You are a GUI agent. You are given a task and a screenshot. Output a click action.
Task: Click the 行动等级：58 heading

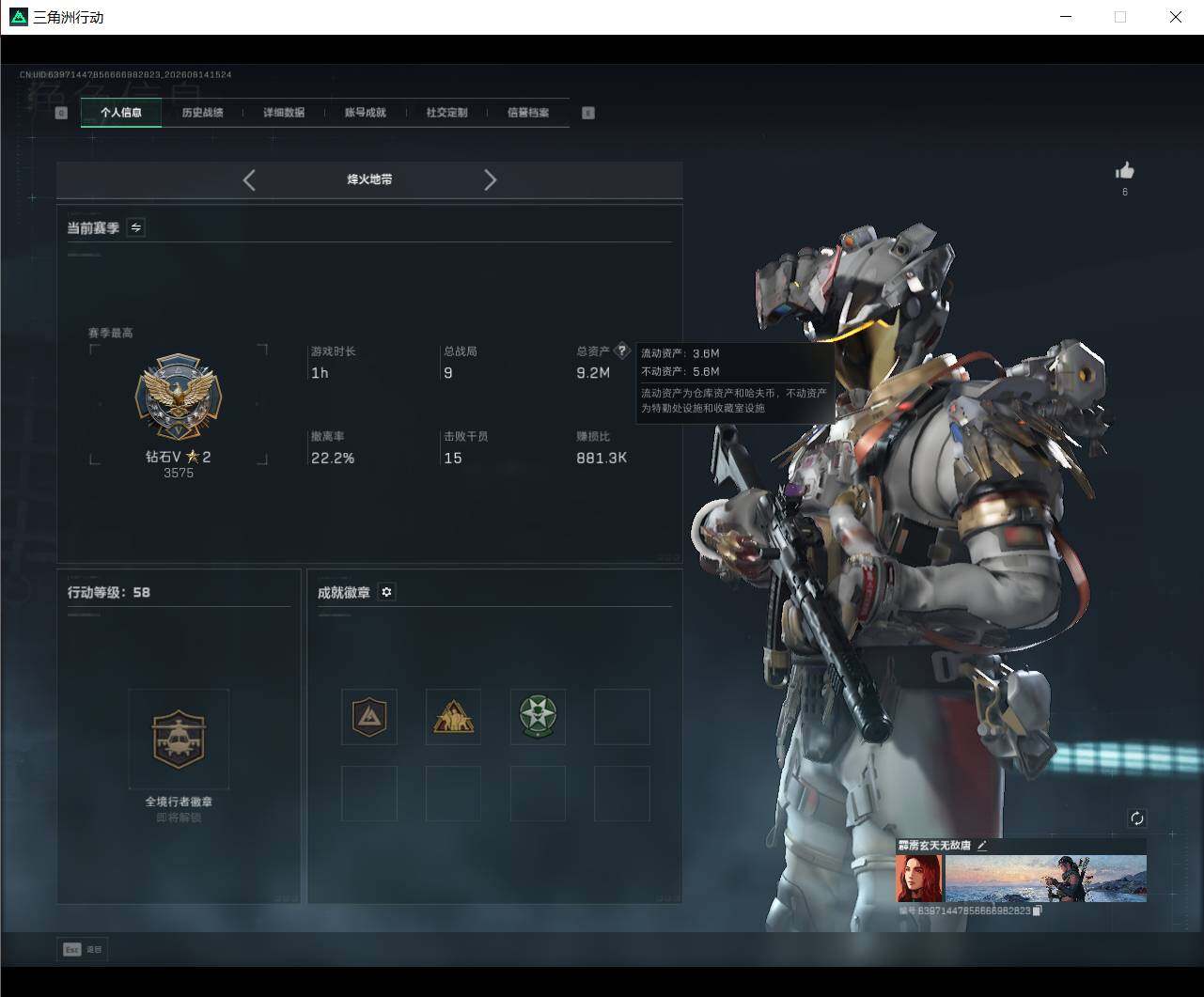pyautogui.click(x=109, y=592)
